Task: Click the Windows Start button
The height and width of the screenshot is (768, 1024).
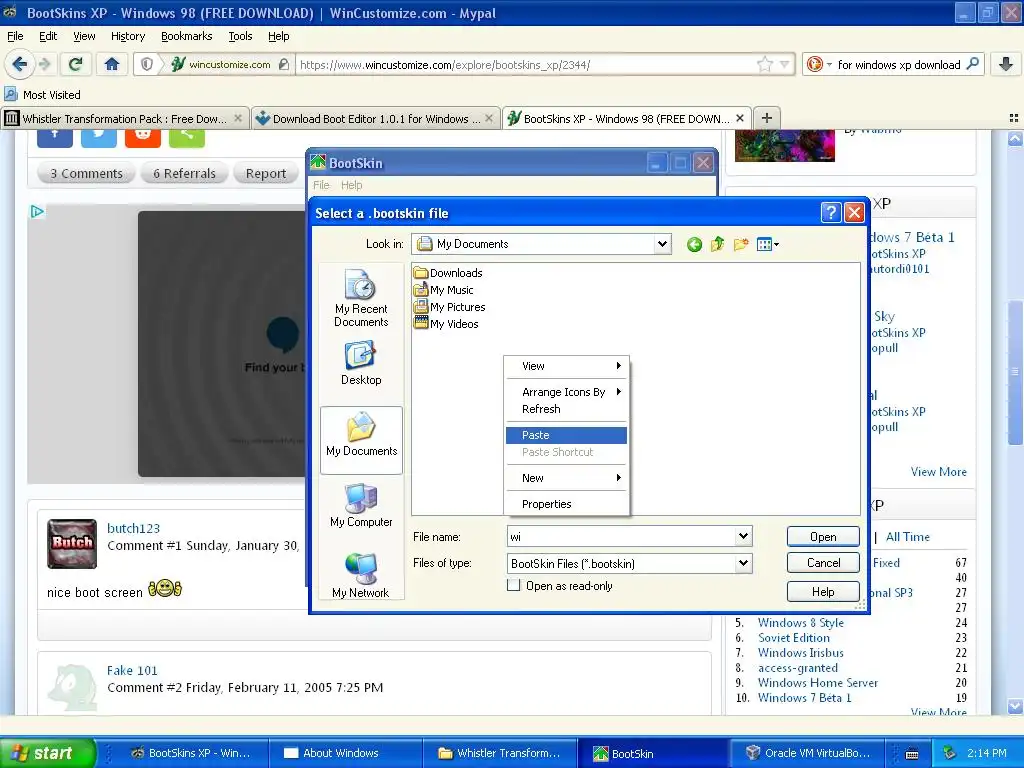Action: [x=48, y=753]
